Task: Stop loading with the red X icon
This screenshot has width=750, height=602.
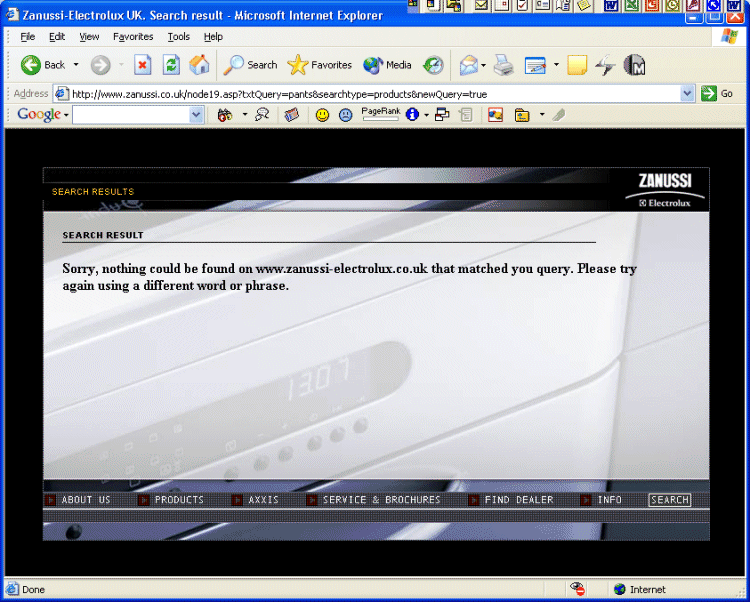Action: [x=142, y=65]
